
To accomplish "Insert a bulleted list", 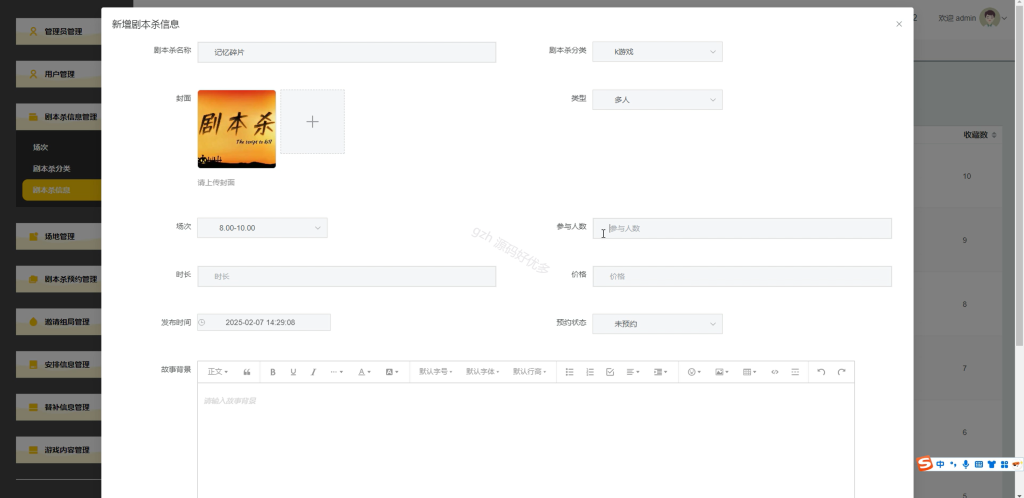I will tap(569, 372).
